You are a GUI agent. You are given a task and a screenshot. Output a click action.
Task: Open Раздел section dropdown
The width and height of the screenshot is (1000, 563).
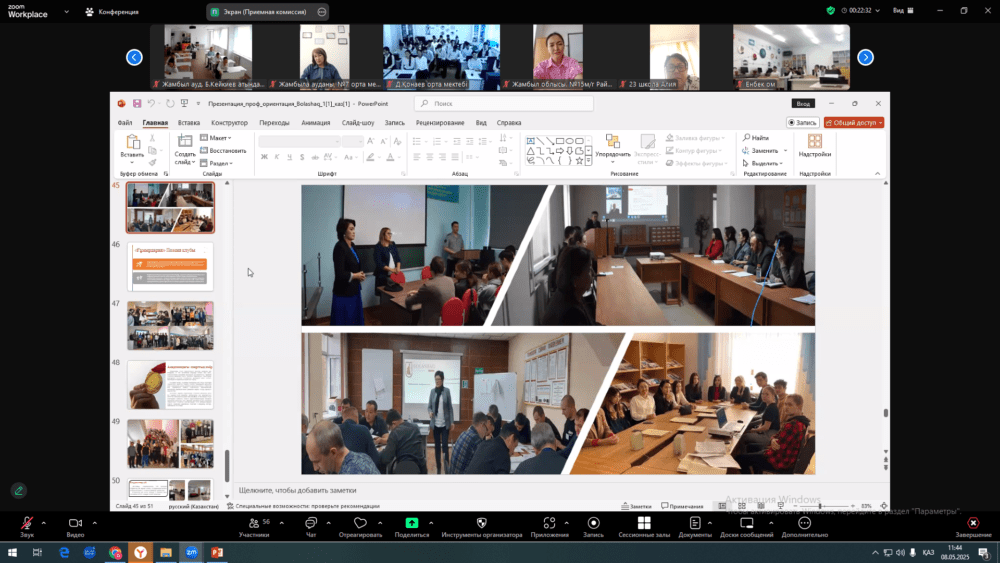[216, 163]
